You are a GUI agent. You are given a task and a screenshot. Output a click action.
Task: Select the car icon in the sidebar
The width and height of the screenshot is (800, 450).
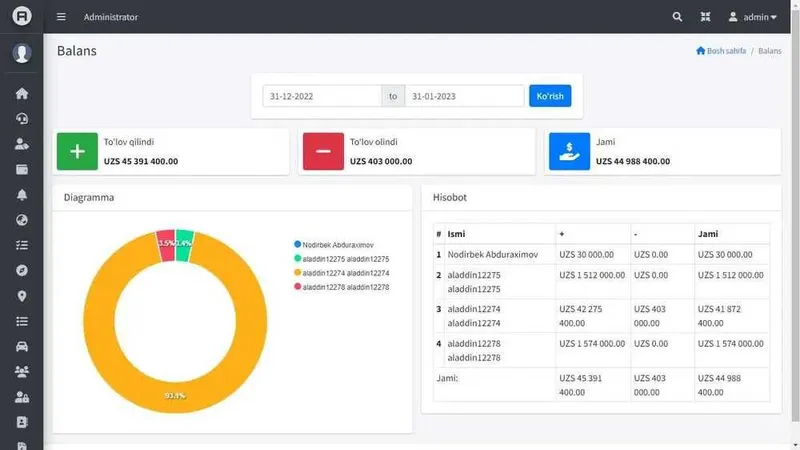[21, 346]
